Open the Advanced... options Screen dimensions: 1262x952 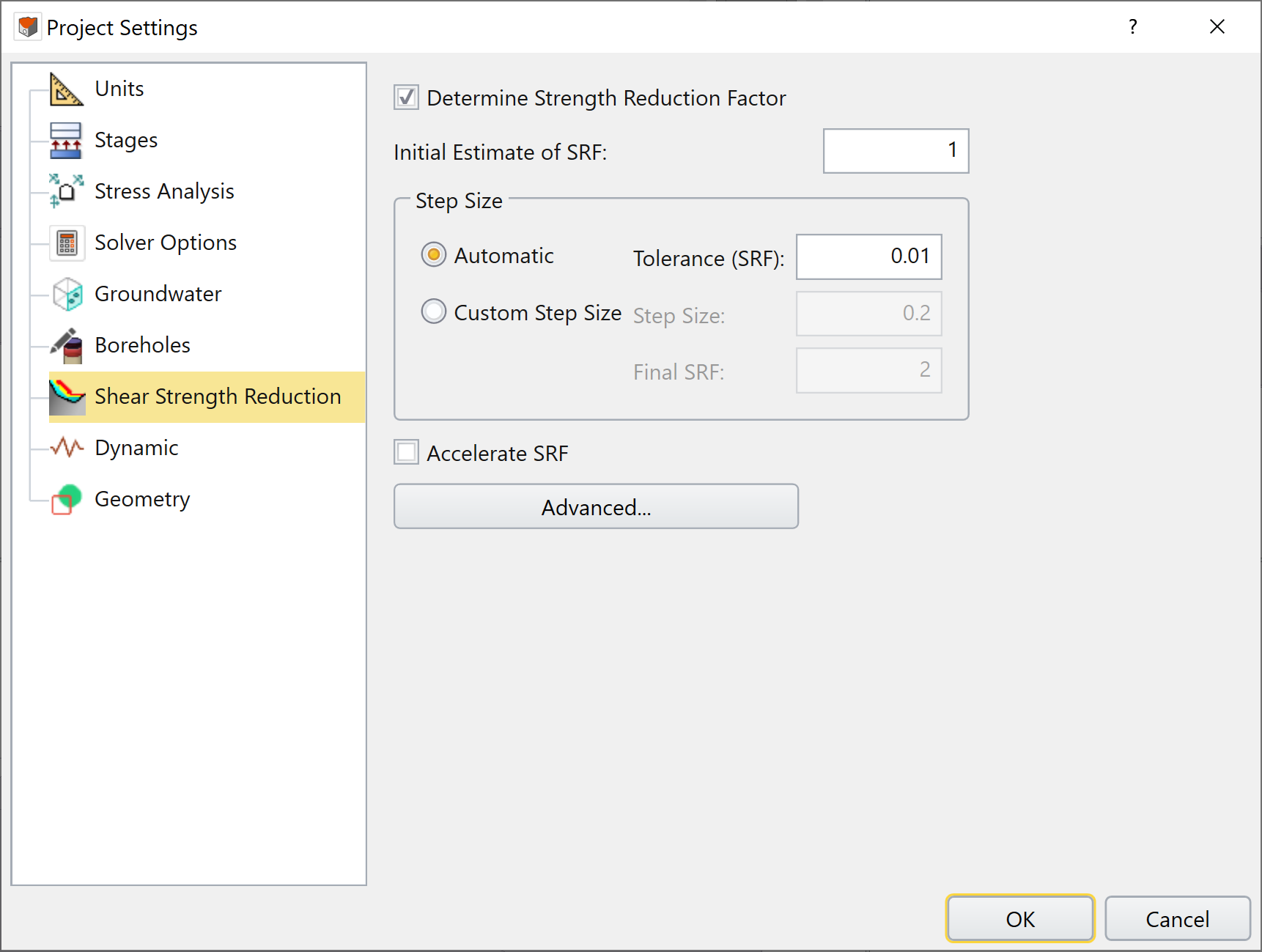[x=596, y=506]
